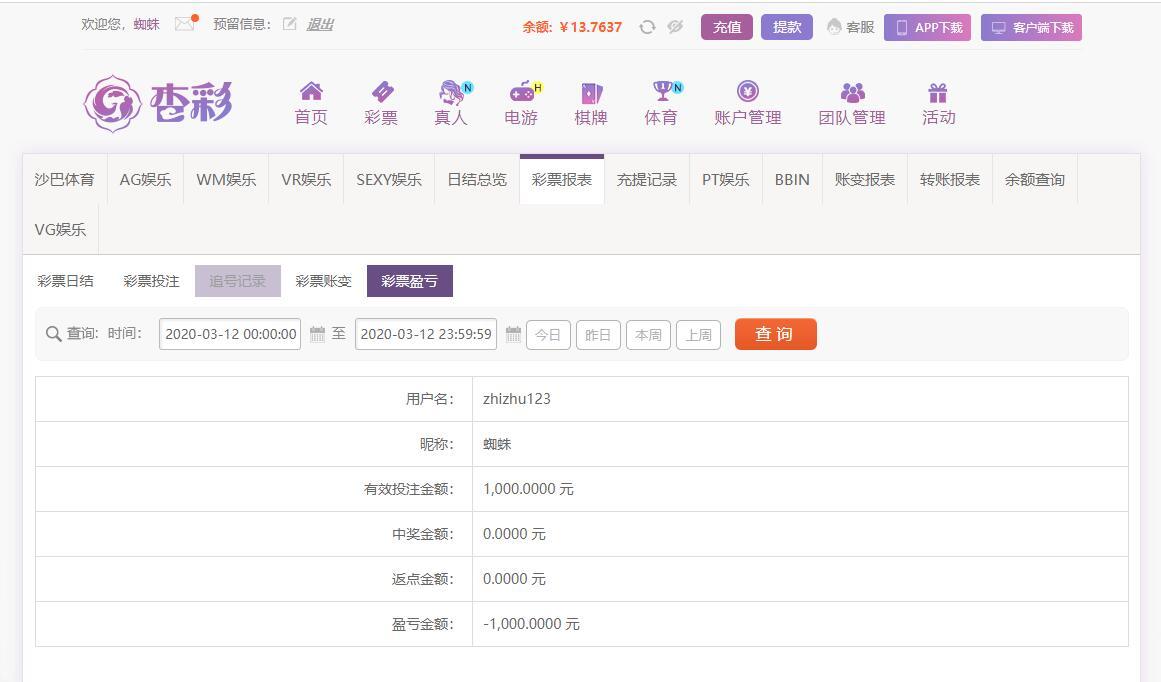The height and width of the screenshot is (682, 1161).
Task: Select the 上周 quick date button
Action: pos(698,335)
